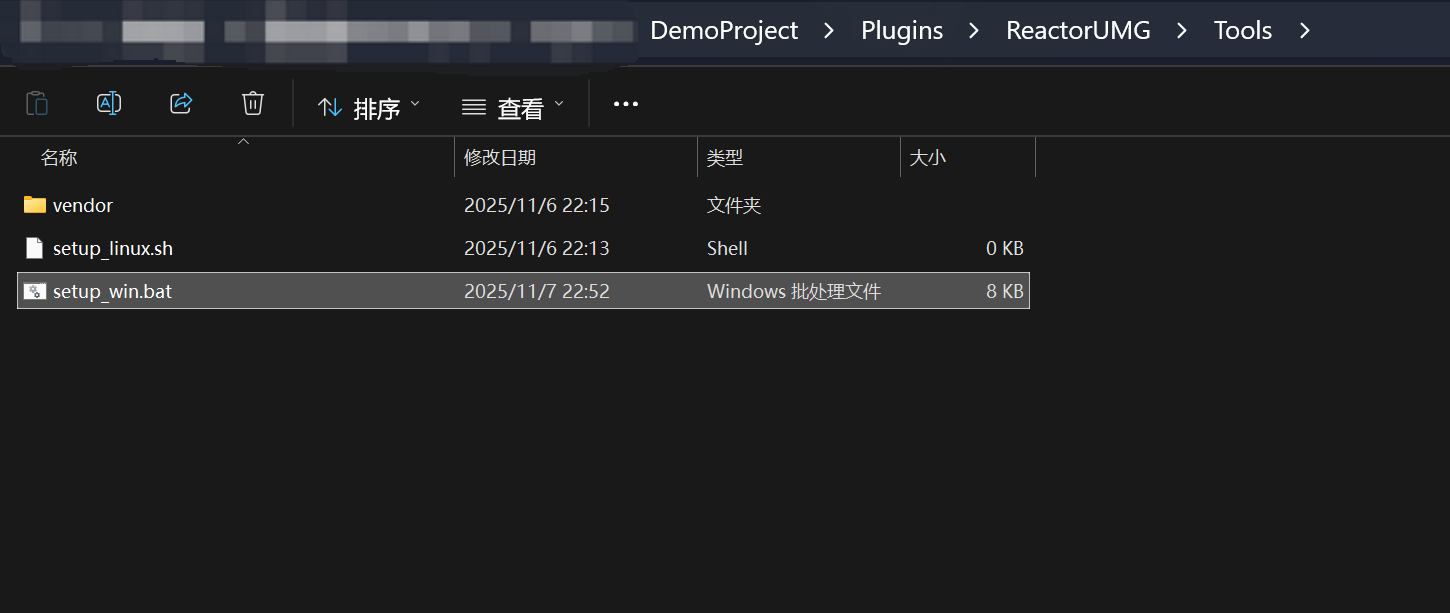Expand the chevron after ReactorUMG breadcrumb
This screenshot has width=1450, height=613.
tap(1182, 31)
